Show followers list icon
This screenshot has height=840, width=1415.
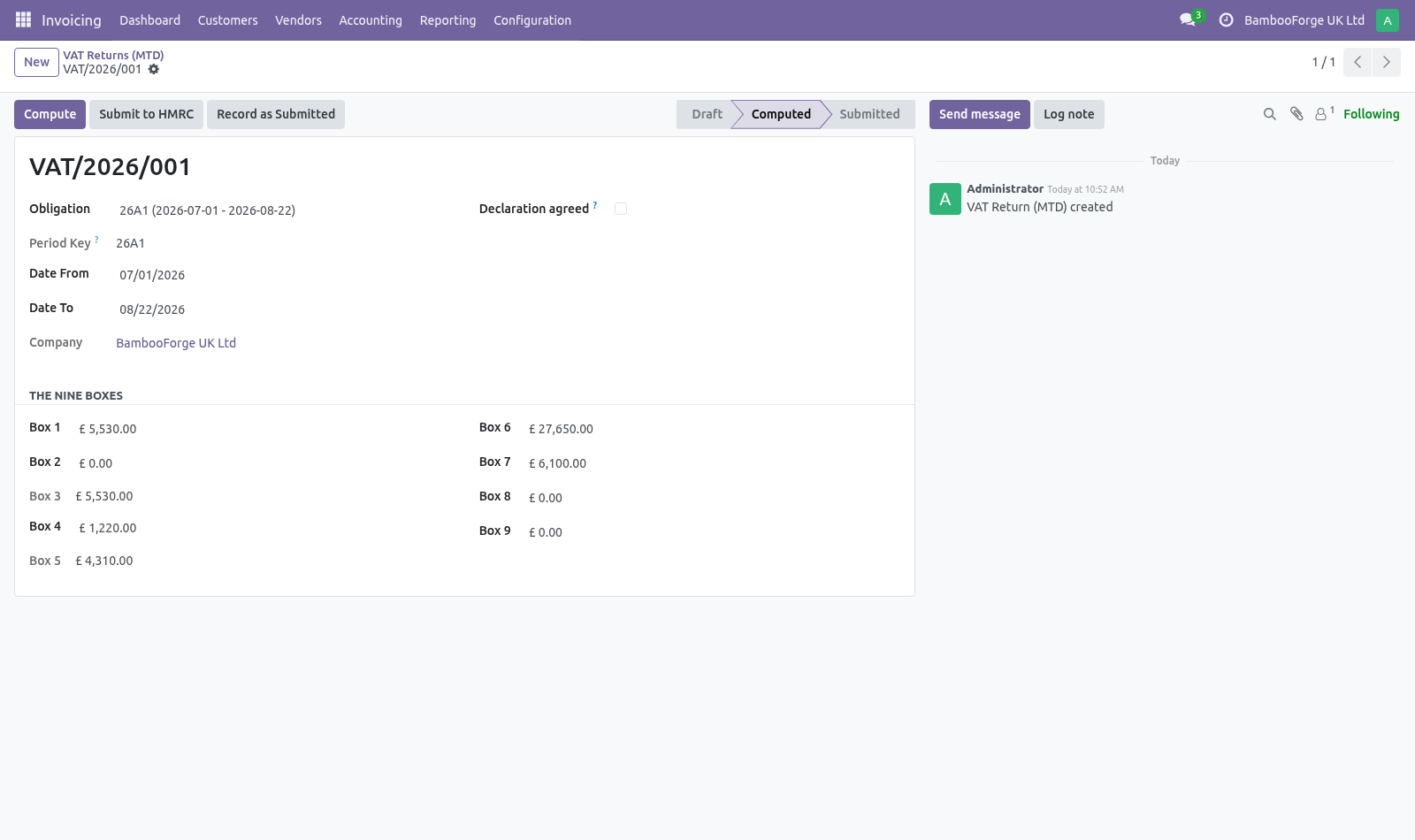point(1324,113)
